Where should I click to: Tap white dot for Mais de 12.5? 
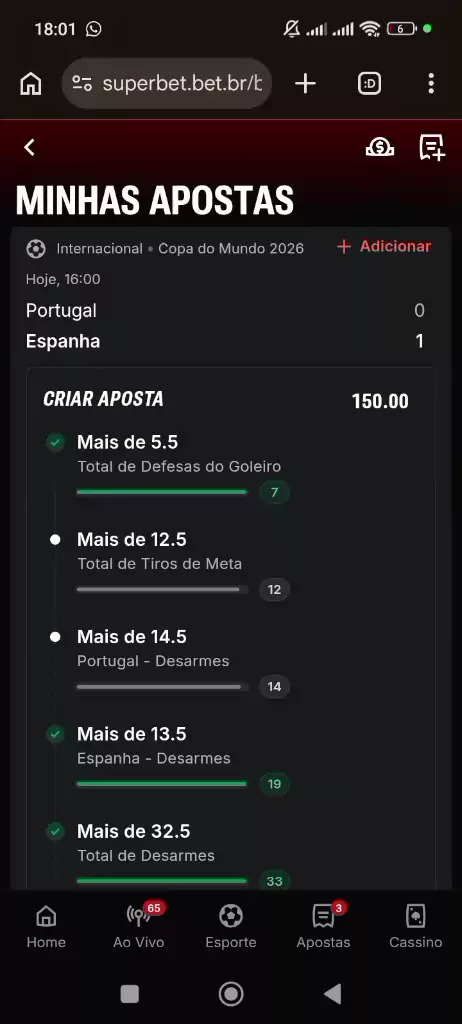56,539
